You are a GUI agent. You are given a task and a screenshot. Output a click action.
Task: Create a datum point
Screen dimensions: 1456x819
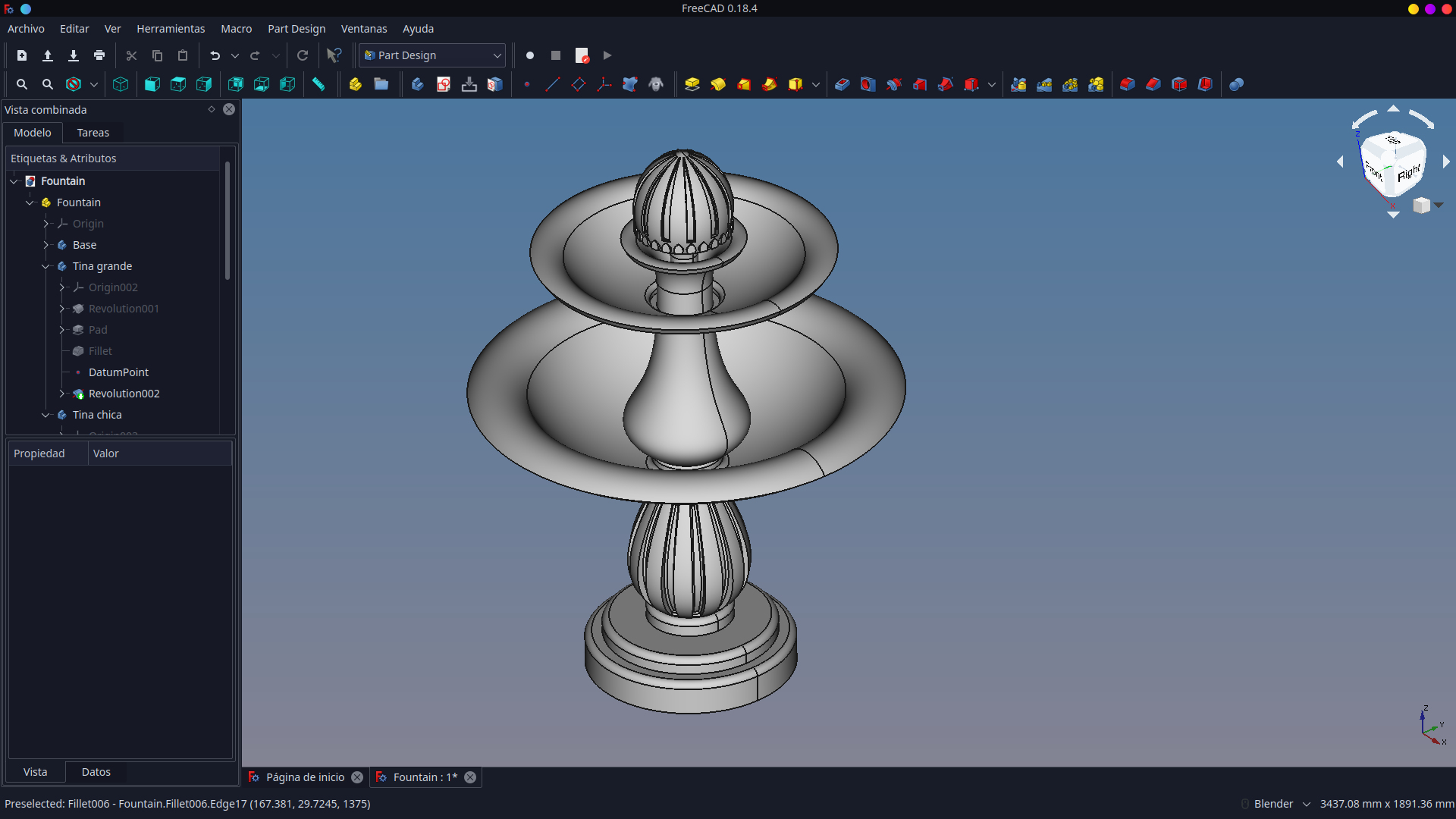(527, 84)
